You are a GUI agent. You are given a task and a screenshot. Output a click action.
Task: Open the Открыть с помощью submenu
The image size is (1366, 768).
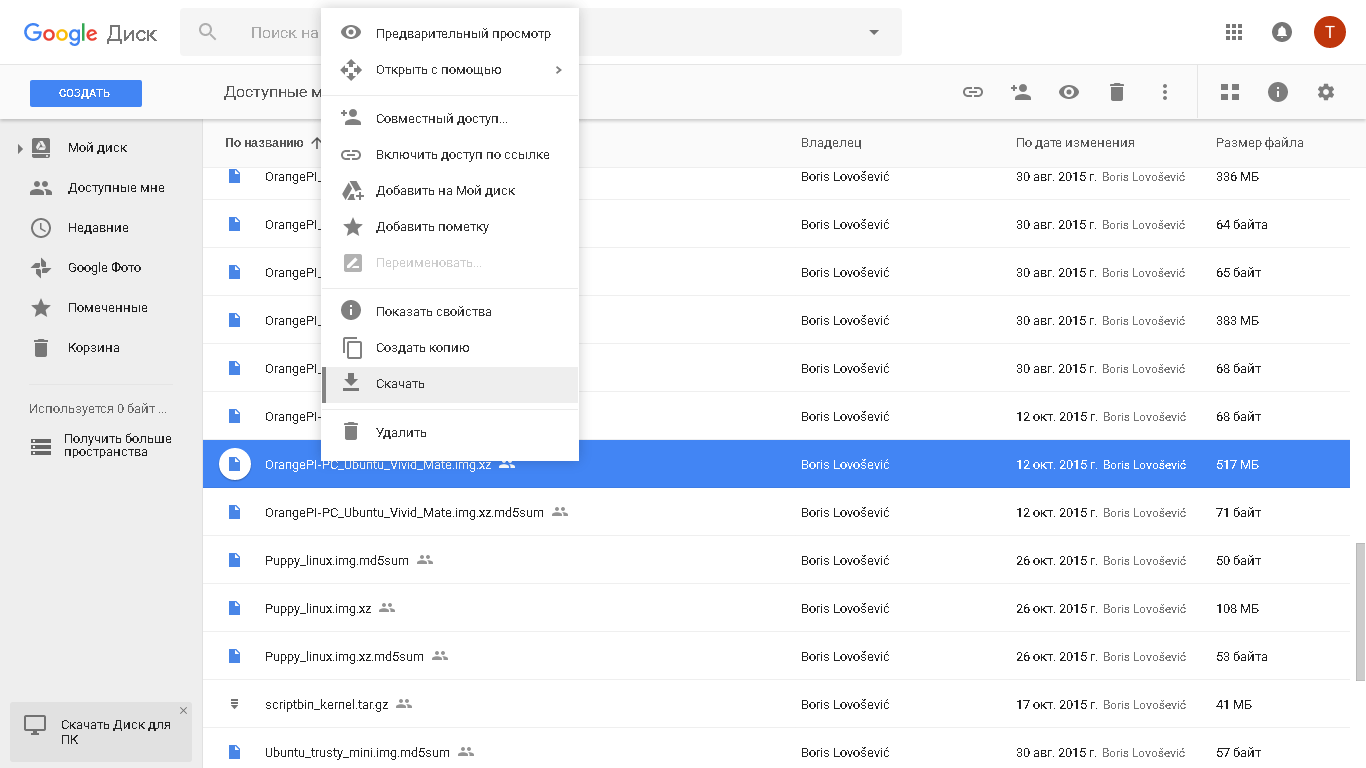[450, 70]
